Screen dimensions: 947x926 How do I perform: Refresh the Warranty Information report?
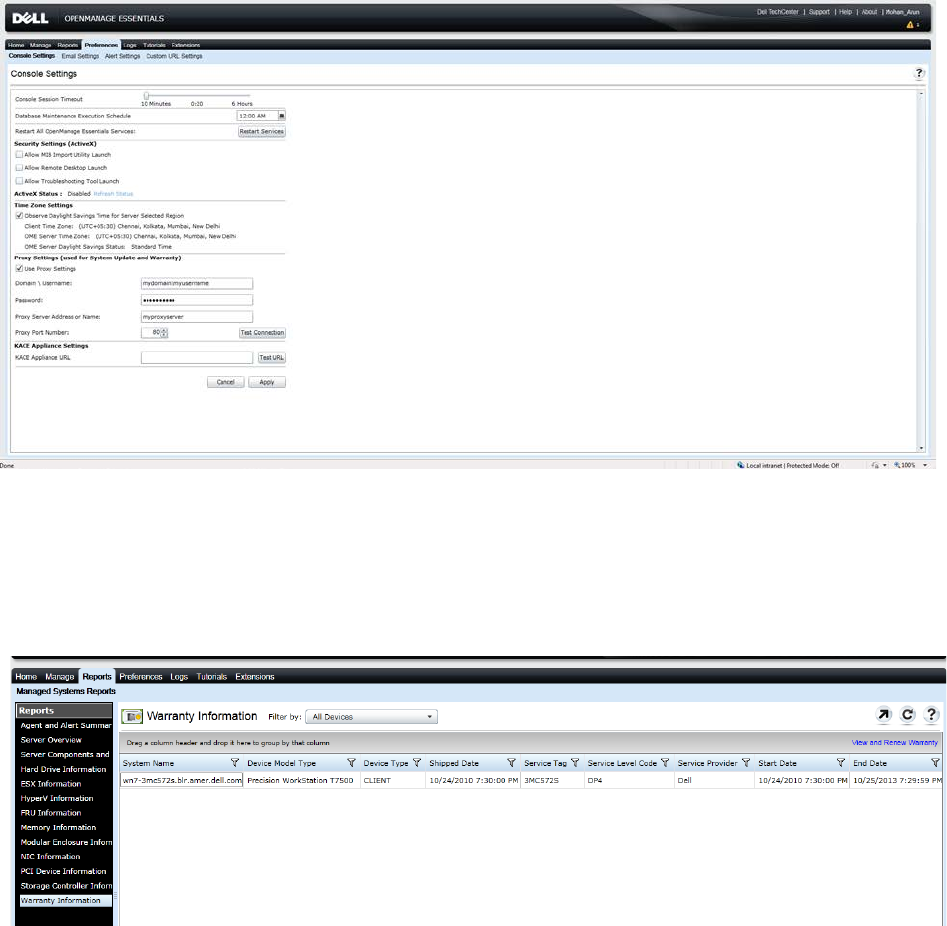point(908,715)
